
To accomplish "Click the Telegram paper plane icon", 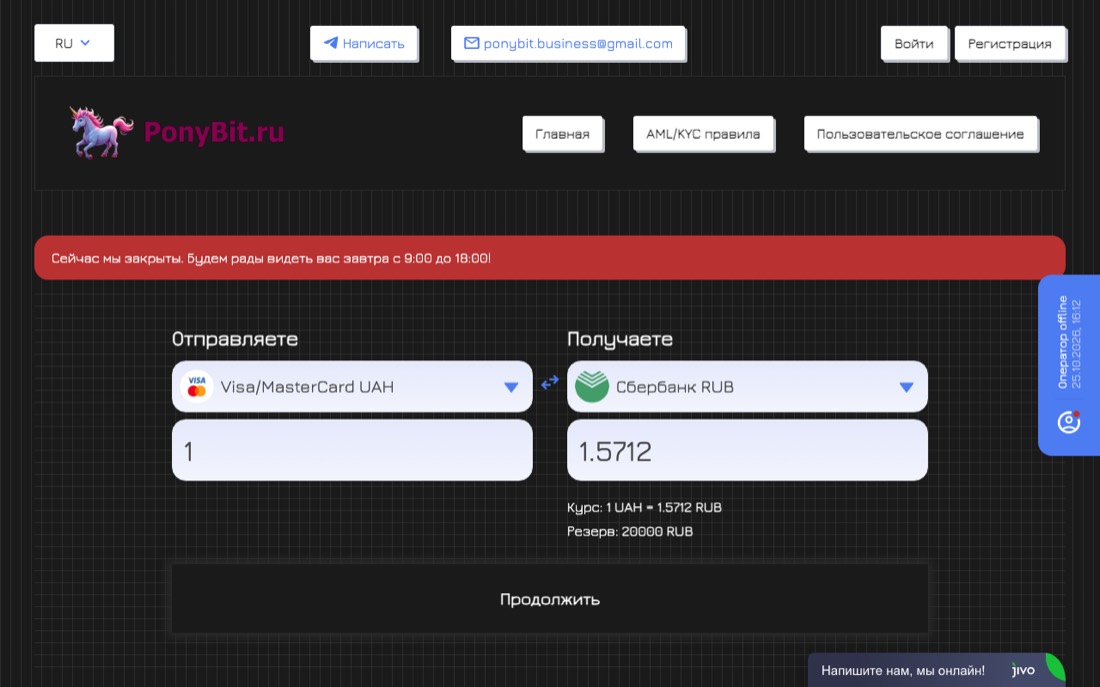I will [330, 43].
